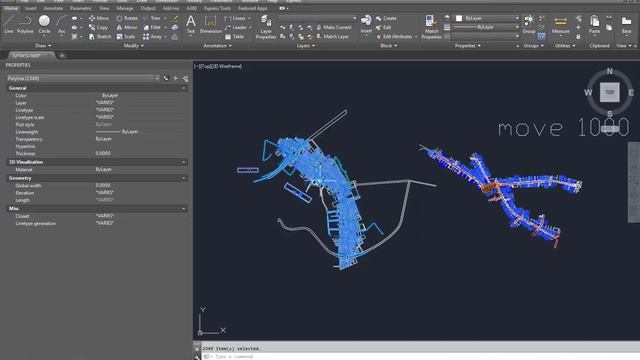Click the Select Objects plus icon in Properties
The image size is (640, 360).
176,78
